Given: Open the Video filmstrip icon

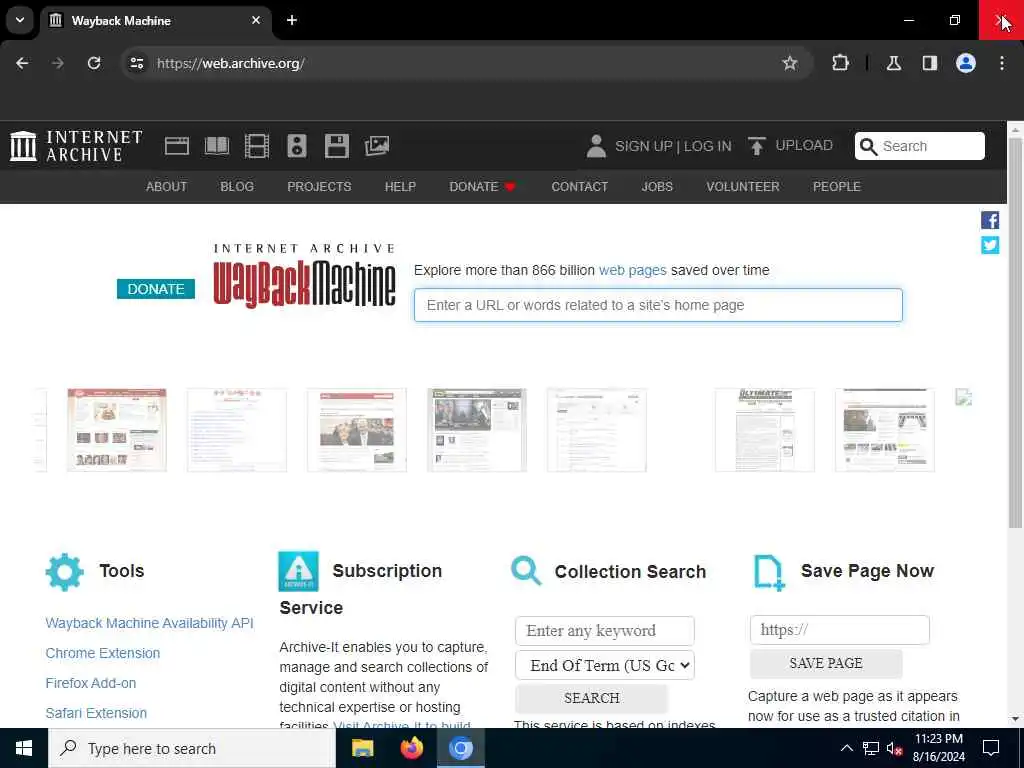Looking at the screenshot, I should [x=257, y=146].
